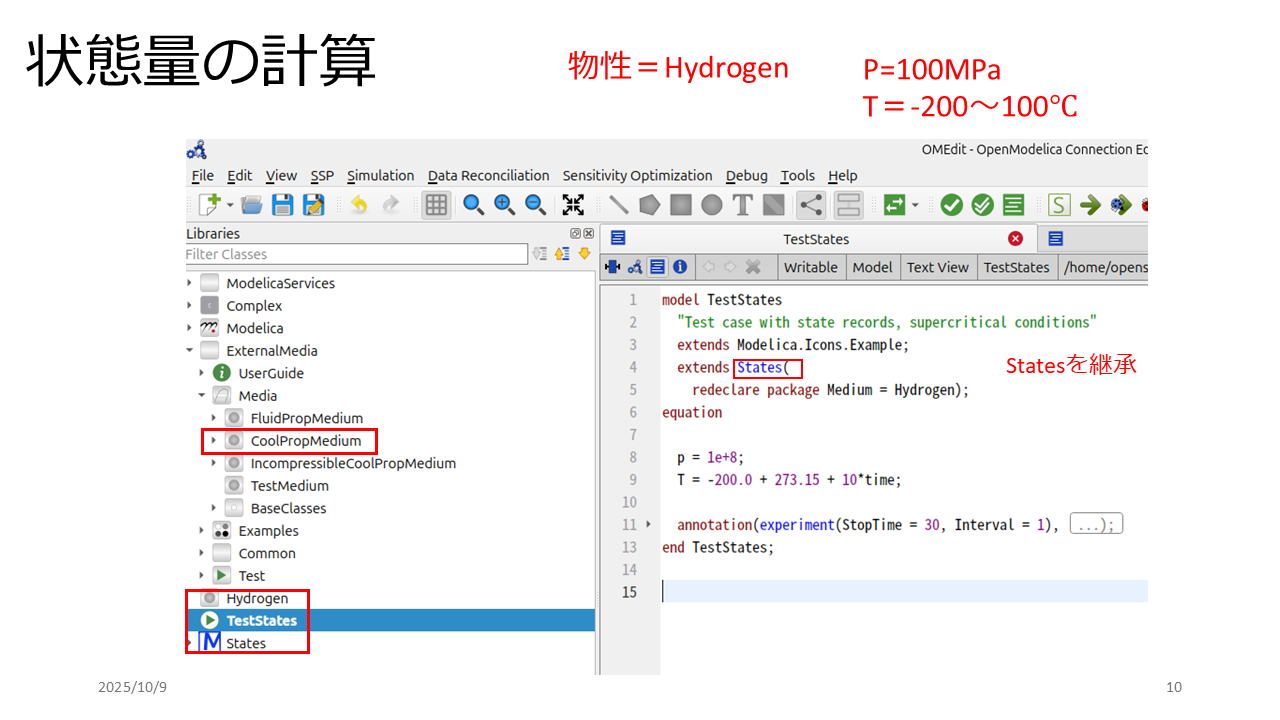Select the Text shape tool
1280x720 pixels.
coord(742,205)
